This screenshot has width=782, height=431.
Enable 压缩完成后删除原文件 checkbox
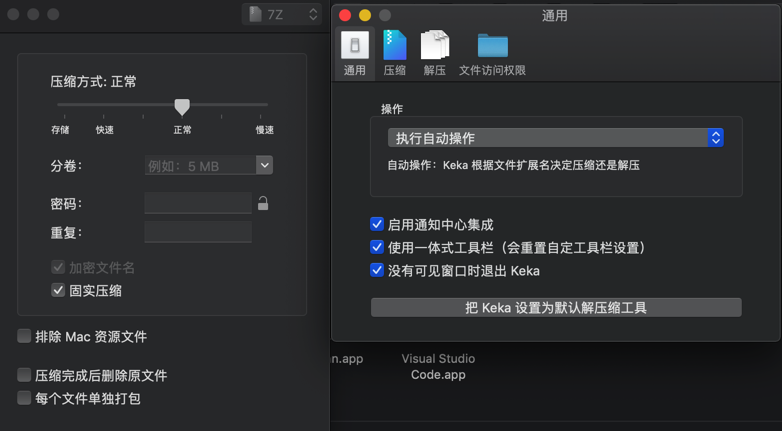(x=24, y=375)
